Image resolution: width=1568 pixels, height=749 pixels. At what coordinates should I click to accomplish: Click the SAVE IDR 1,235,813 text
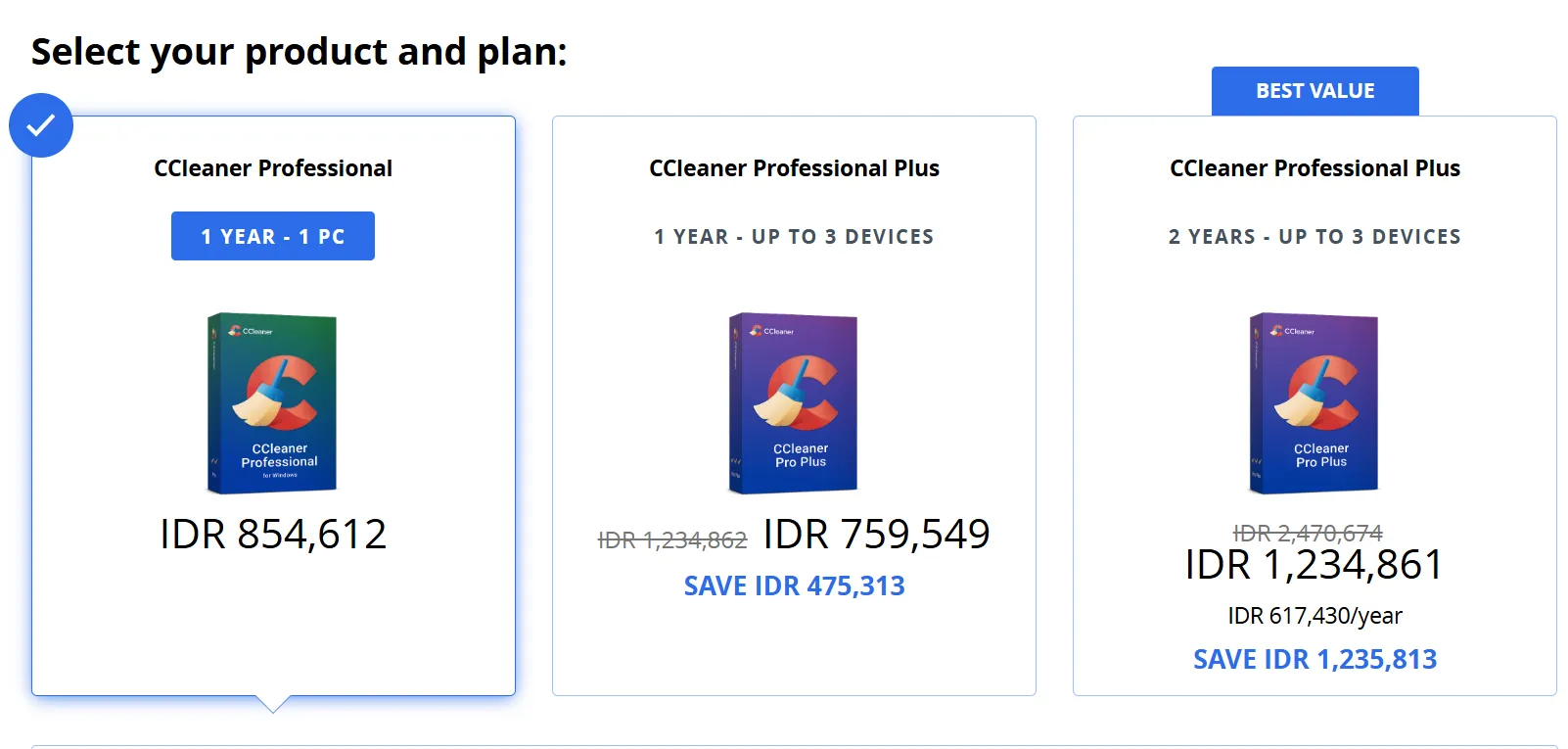point(1314,659)
